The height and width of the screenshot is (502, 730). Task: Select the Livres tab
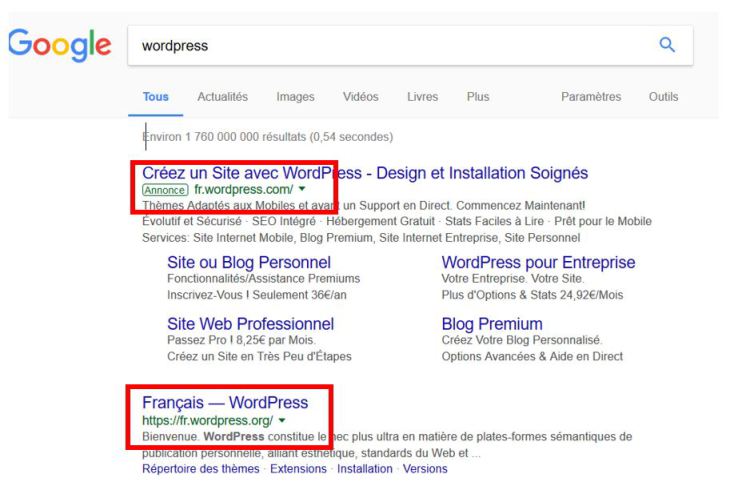coord(422,97)
